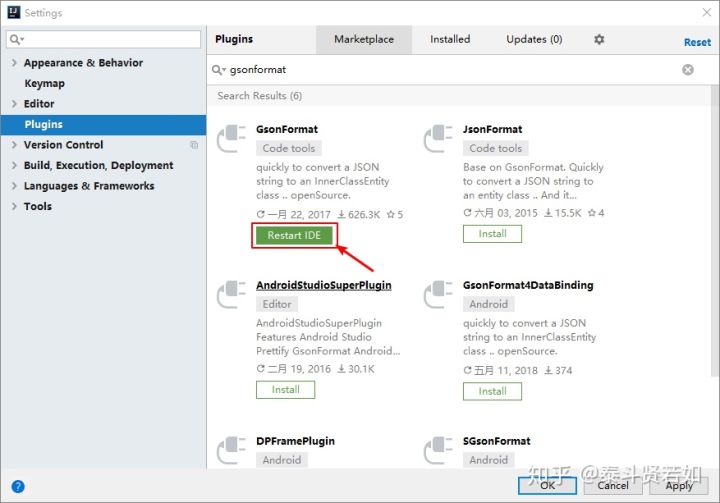Image resolution: width=720 pixels, height=503 pixels.
Task: Open plugin search options magnifier dropdown
Action: pyautogui.click(x=219, y=70)
